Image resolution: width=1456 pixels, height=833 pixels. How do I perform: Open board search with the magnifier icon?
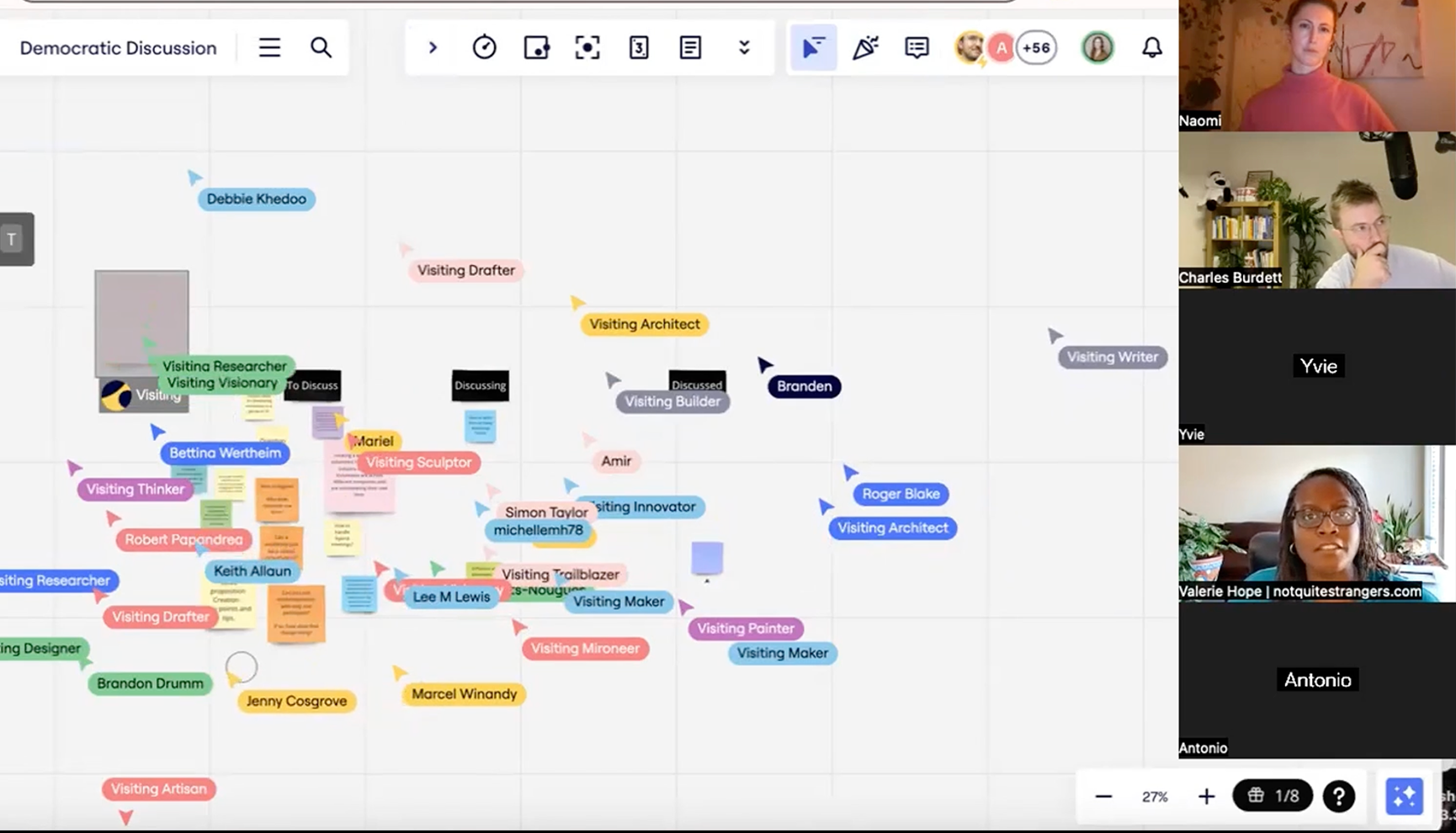click(x=321, y=48)
